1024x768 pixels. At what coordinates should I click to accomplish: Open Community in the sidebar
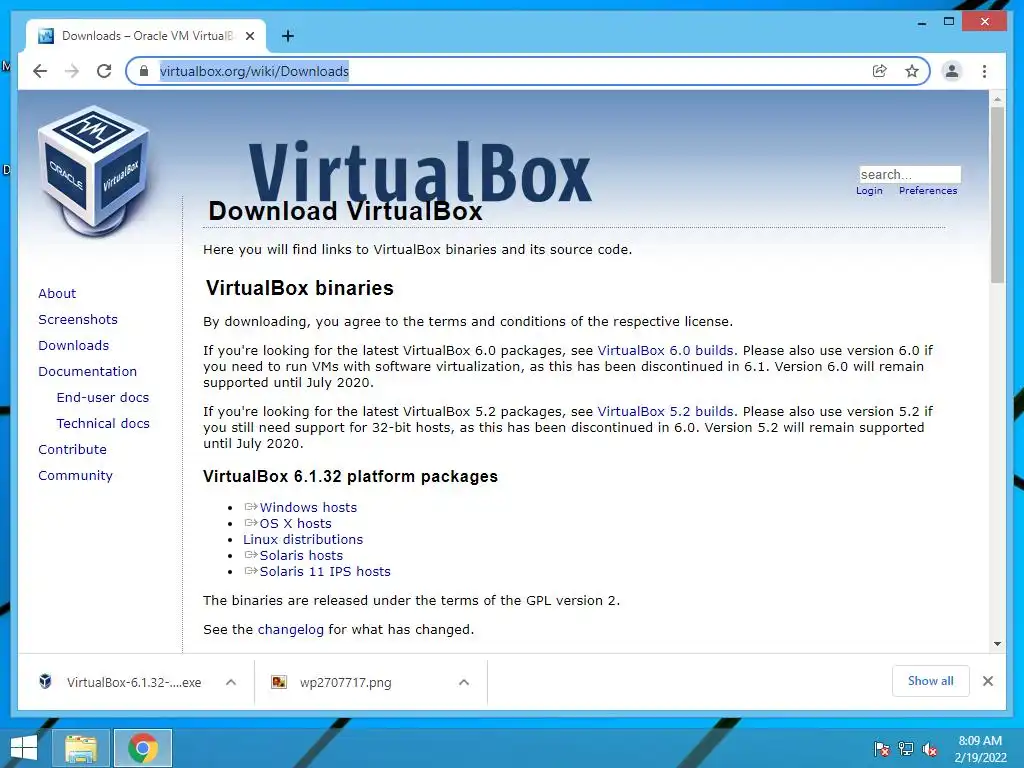click(75, 476)
